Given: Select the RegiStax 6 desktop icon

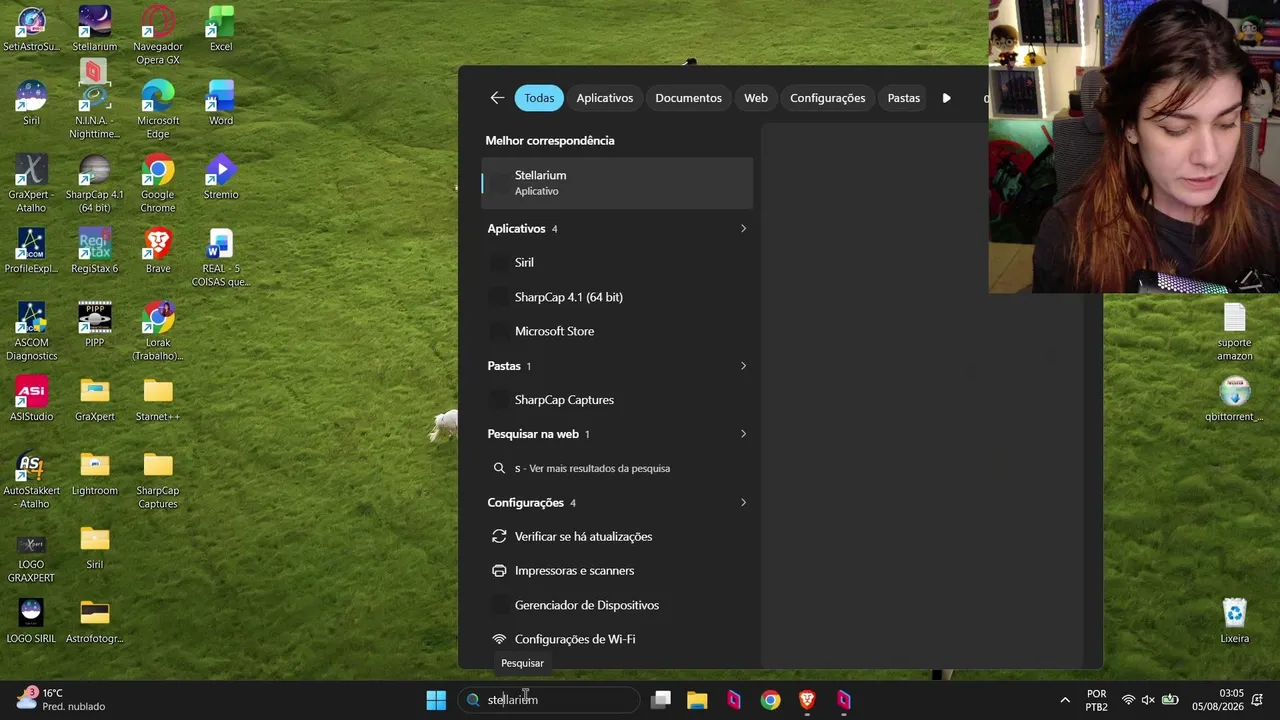Looking at the screenshot, I should click(95, 251).
